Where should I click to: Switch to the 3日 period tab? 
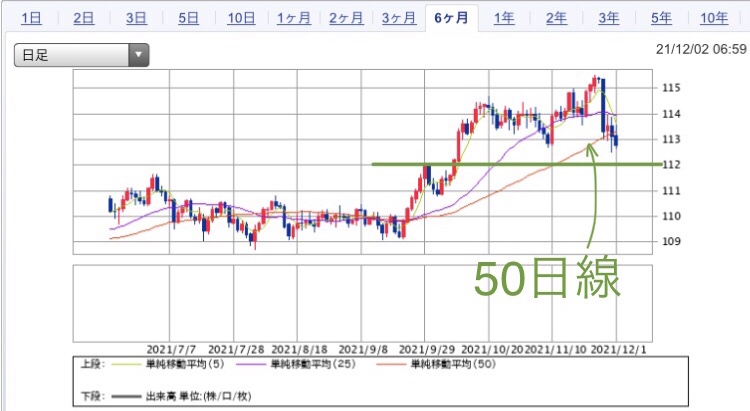pos(136,19)
